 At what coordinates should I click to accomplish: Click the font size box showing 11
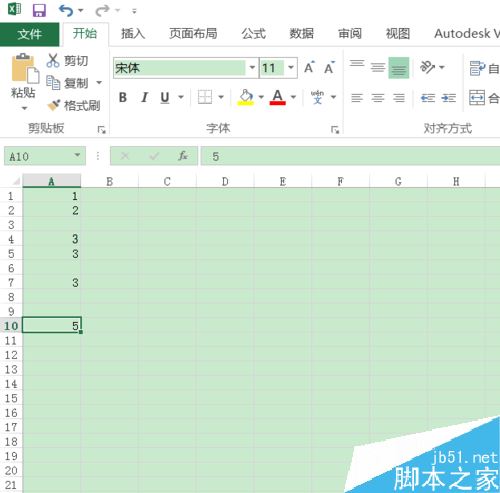272,68
